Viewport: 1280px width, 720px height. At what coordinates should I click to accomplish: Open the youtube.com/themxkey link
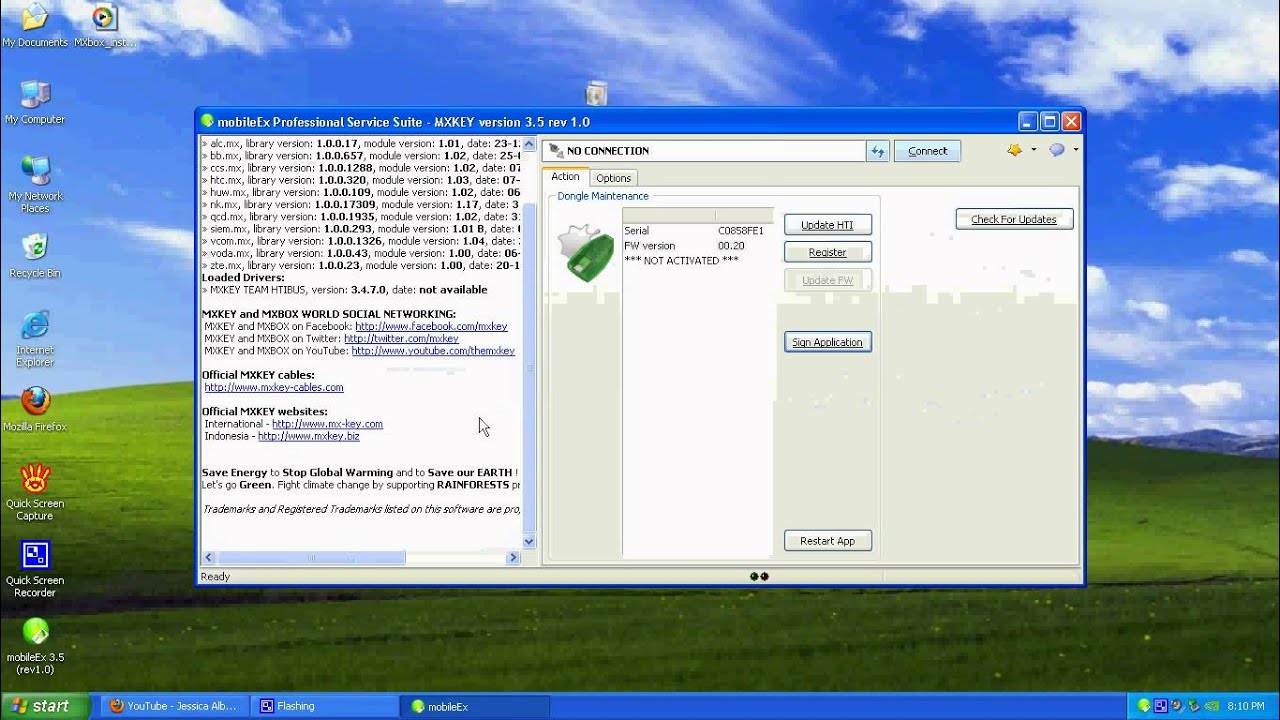tap(433, 351)
